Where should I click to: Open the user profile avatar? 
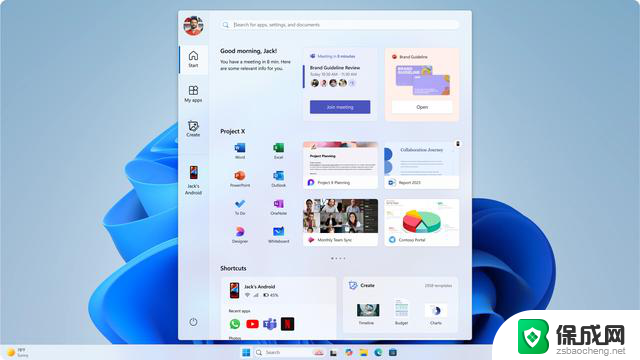tap(193, 26)
